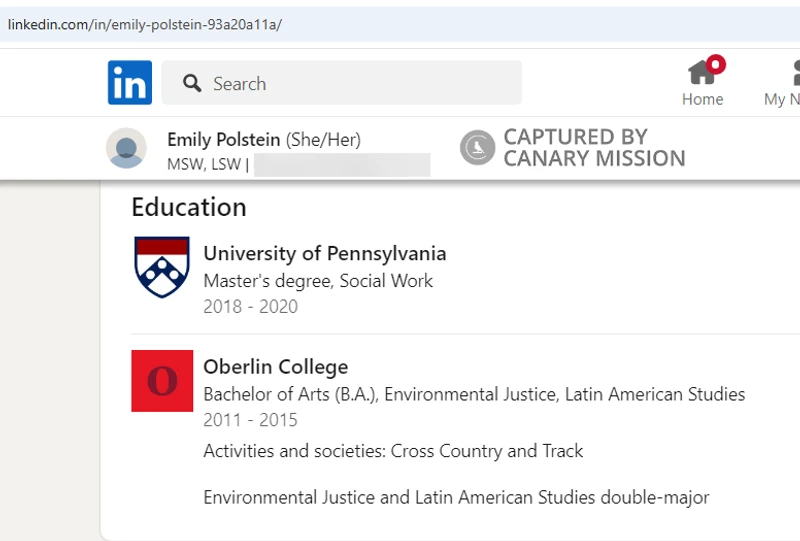Click the Education section heading

pyautogui.click(x=189, y=207)
